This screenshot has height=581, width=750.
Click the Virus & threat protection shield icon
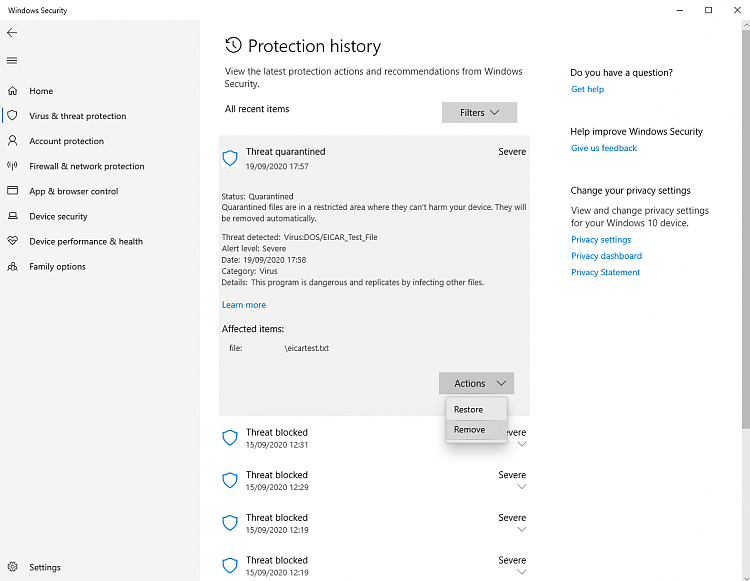click(x=12, y=115)
